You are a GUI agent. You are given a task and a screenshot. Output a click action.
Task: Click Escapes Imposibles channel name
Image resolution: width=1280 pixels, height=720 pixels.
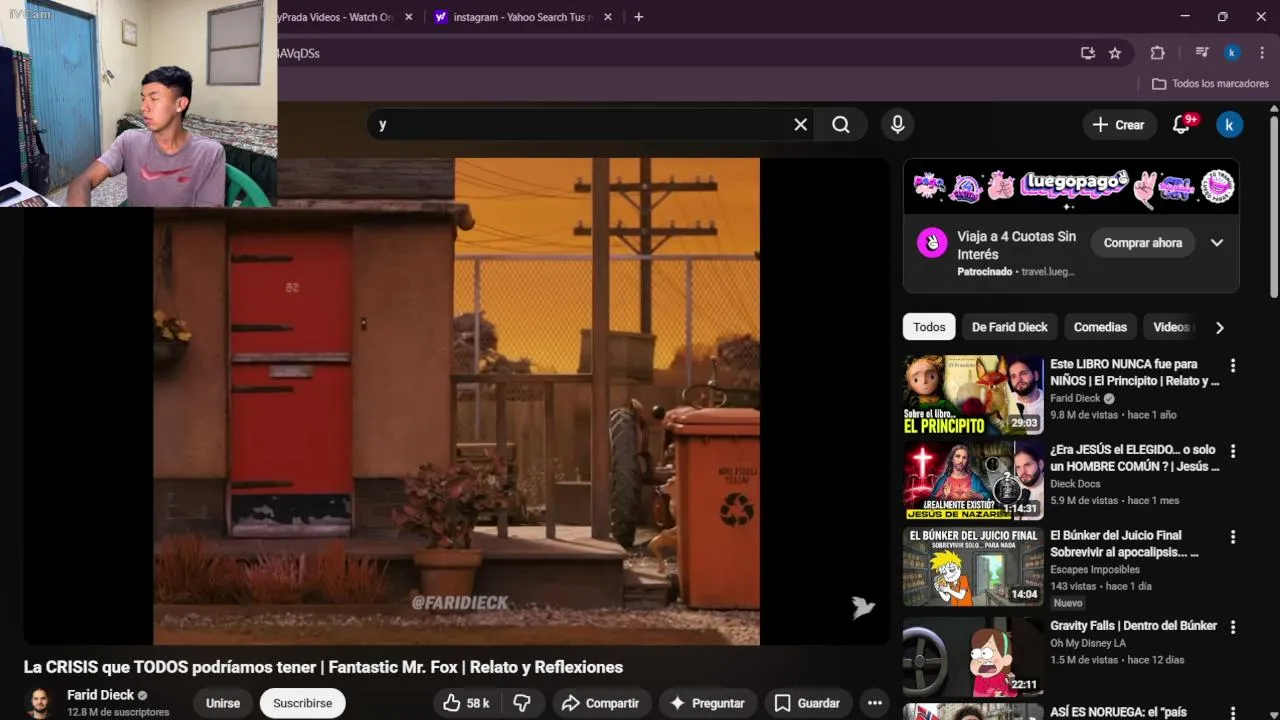(1095, 570)
